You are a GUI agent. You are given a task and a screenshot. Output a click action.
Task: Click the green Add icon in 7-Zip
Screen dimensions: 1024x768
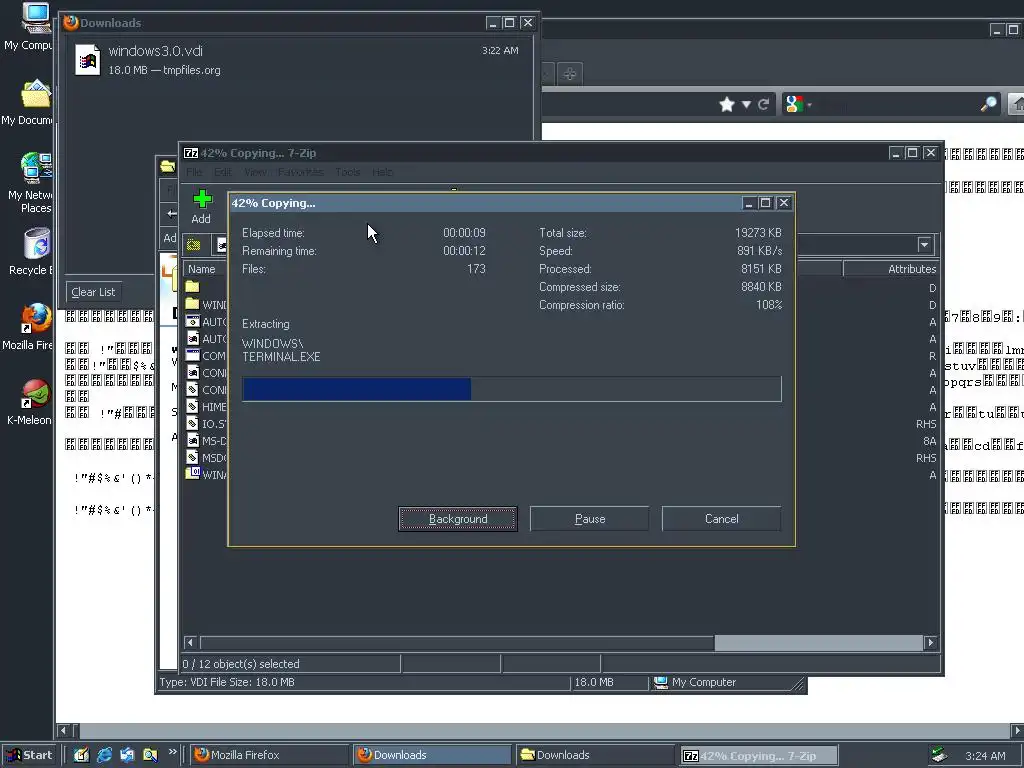pos(202,199)
